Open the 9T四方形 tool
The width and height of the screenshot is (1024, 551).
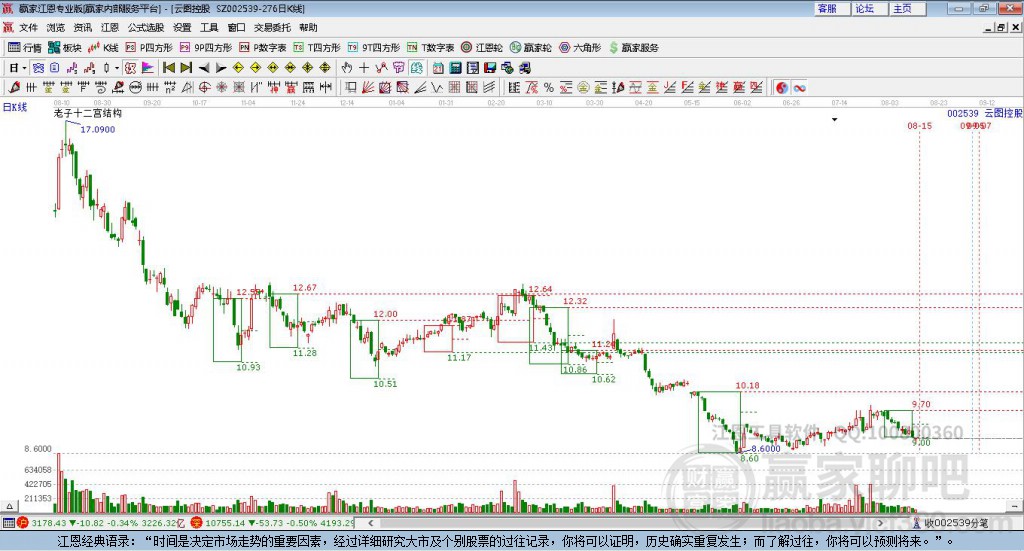(374, 48)
